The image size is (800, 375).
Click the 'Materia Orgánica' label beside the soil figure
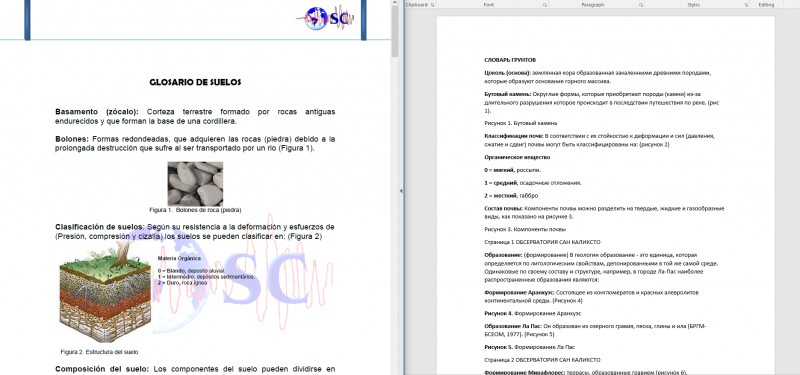[x=179, y=258]
